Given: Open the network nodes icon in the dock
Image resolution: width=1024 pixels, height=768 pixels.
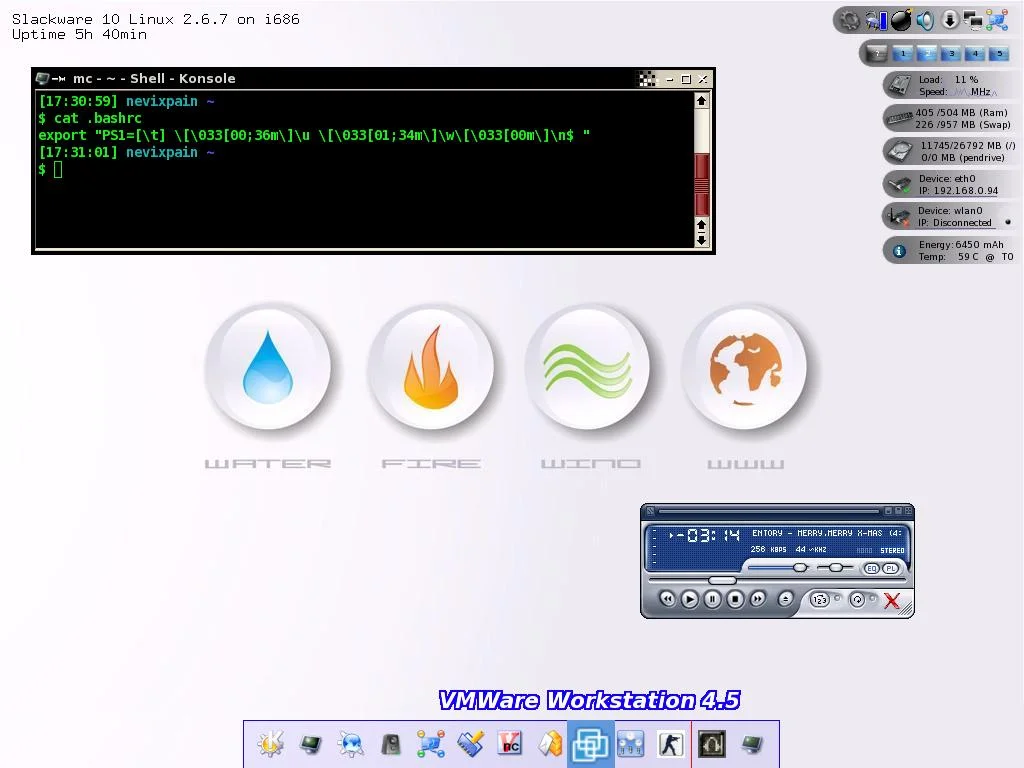Looking at the screenshot, I should tap(431, 744).
